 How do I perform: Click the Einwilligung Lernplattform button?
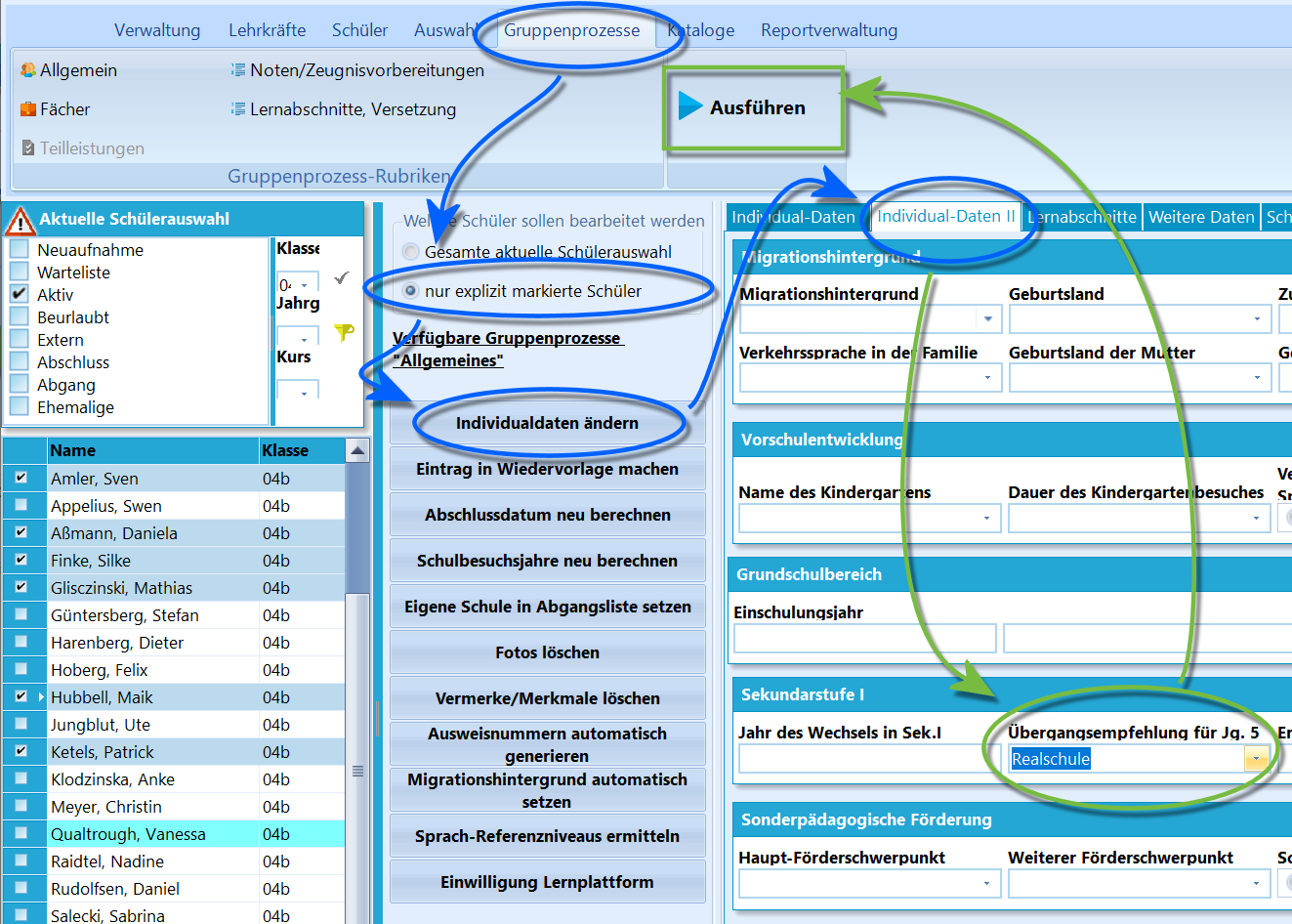point(547,882)
